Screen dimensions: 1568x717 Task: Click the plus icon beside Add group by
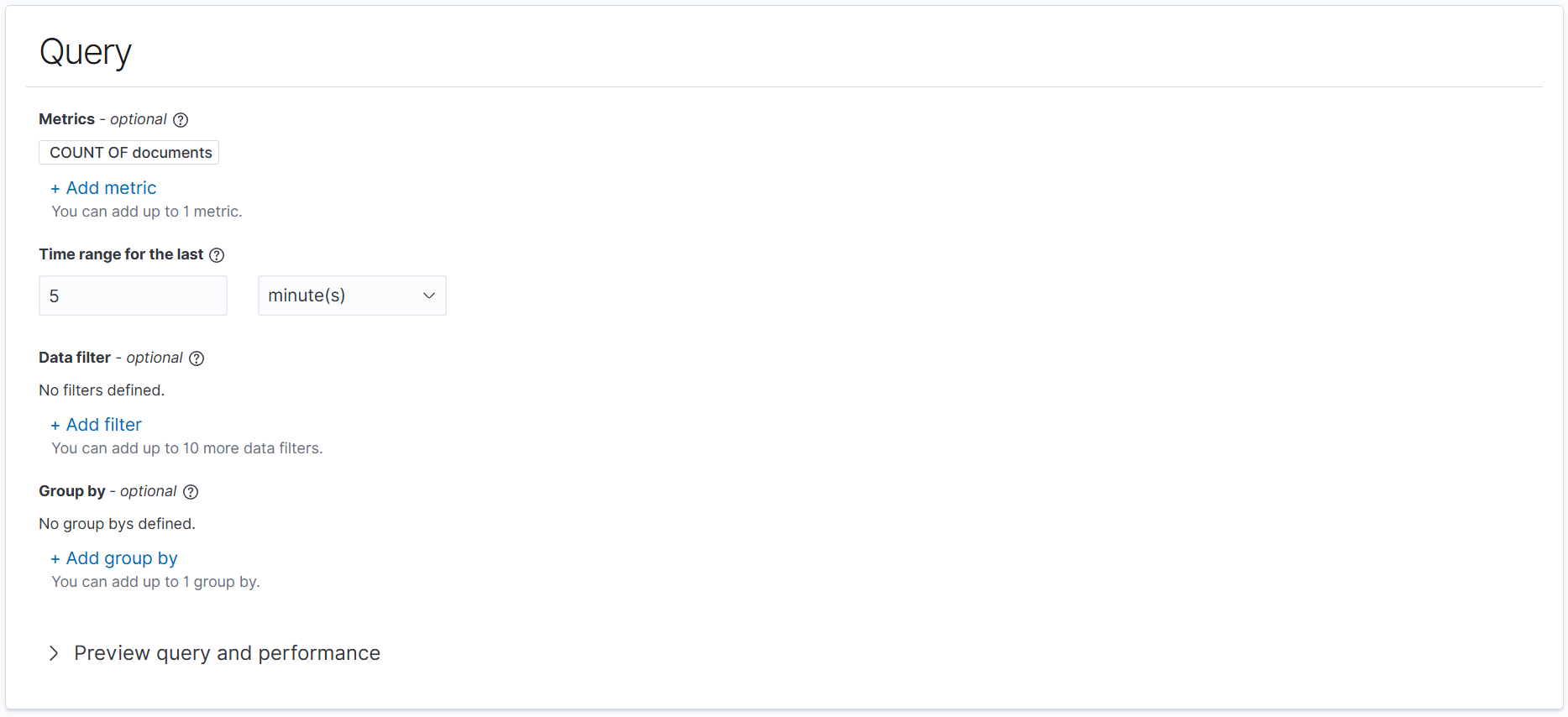pyautogui.click(x=55, y=559)
